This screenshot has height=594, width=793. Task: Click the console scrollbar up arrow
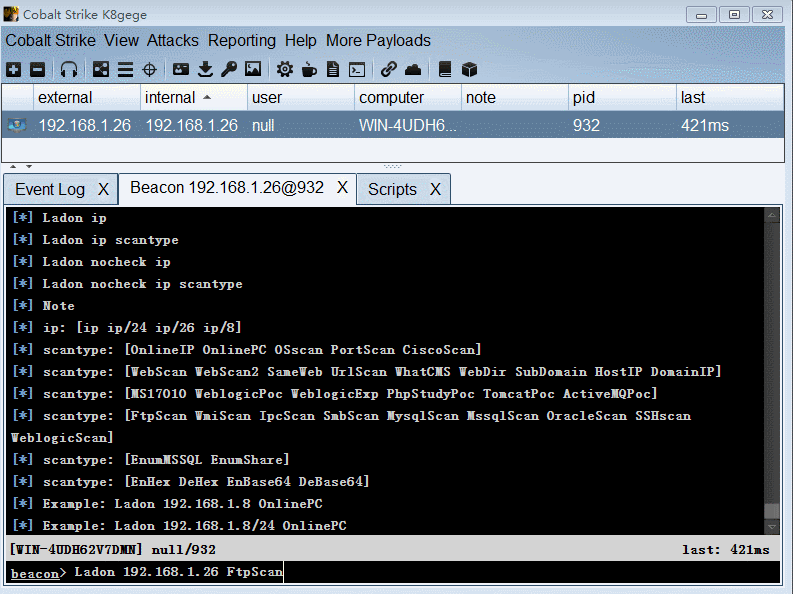click(x=772, y=215)
